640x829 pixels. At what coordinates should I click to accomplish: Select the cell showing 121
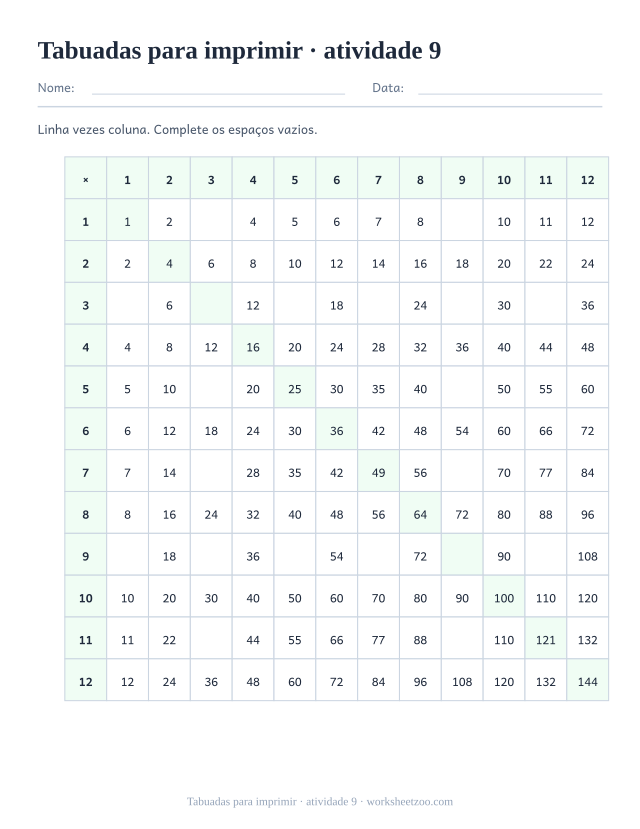(546, 640)
